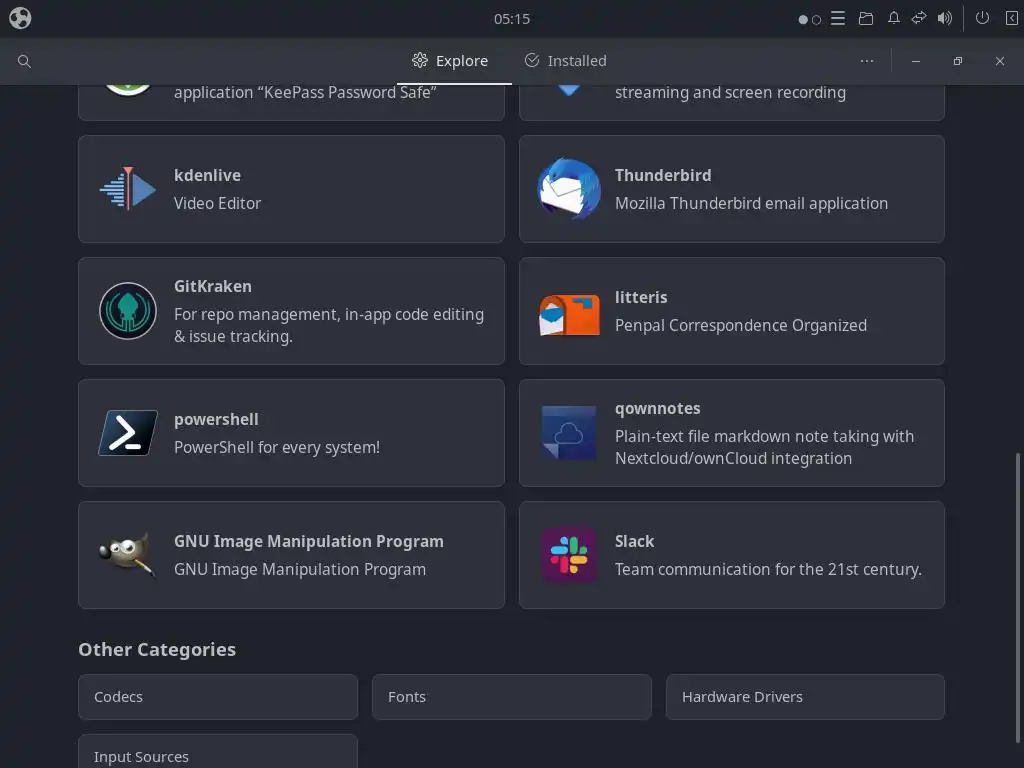Click the GitKraken squid icon

click(x=128, y=311)
